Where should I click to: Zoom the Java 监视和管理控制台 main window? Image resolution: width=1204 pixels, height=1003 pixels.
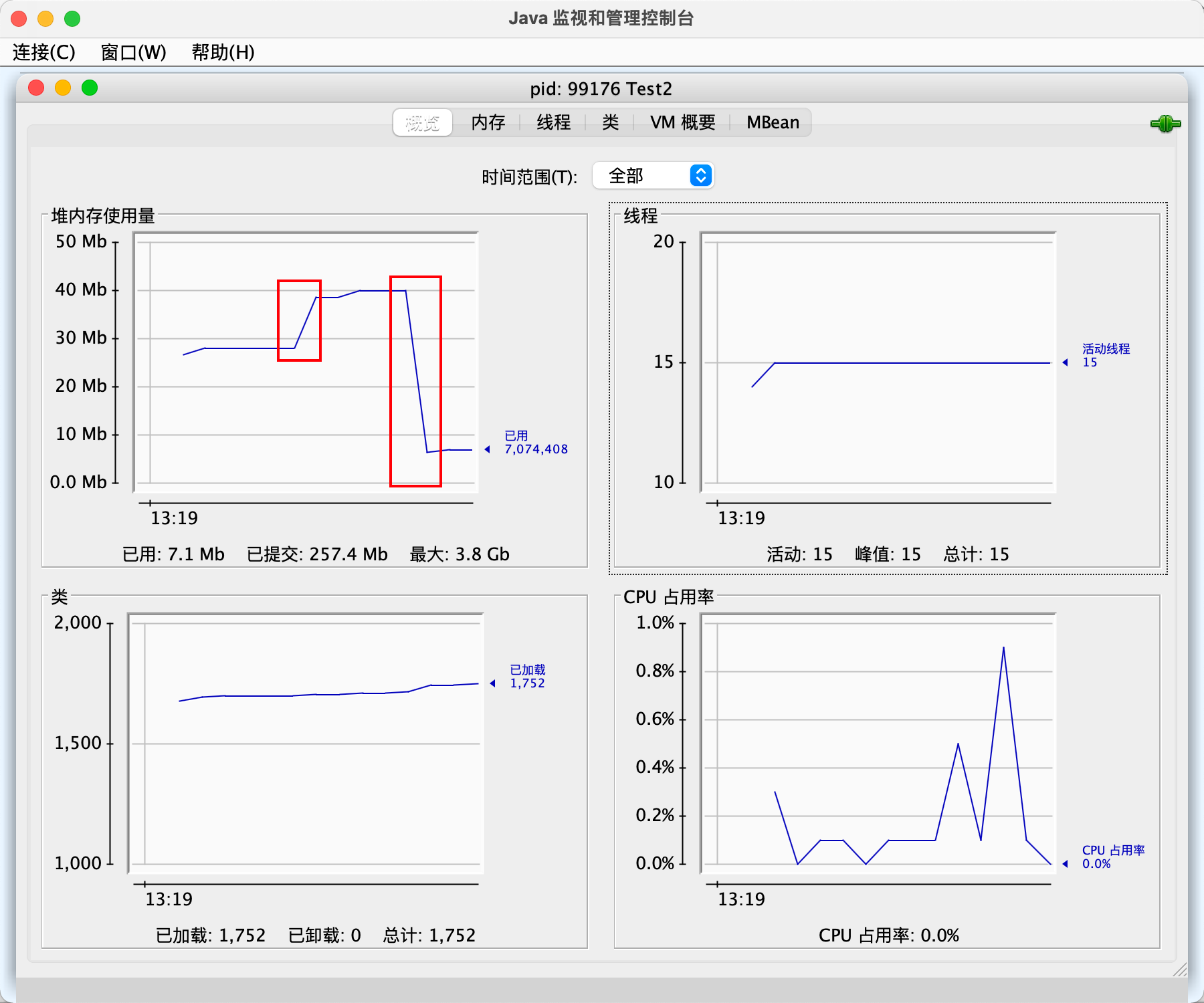[72, 19]
